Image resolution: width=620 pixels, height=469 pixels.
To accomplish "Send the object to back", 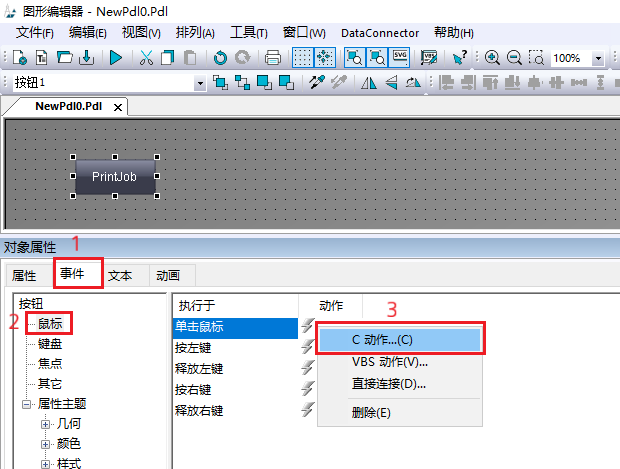I will [x=242, y=83].
